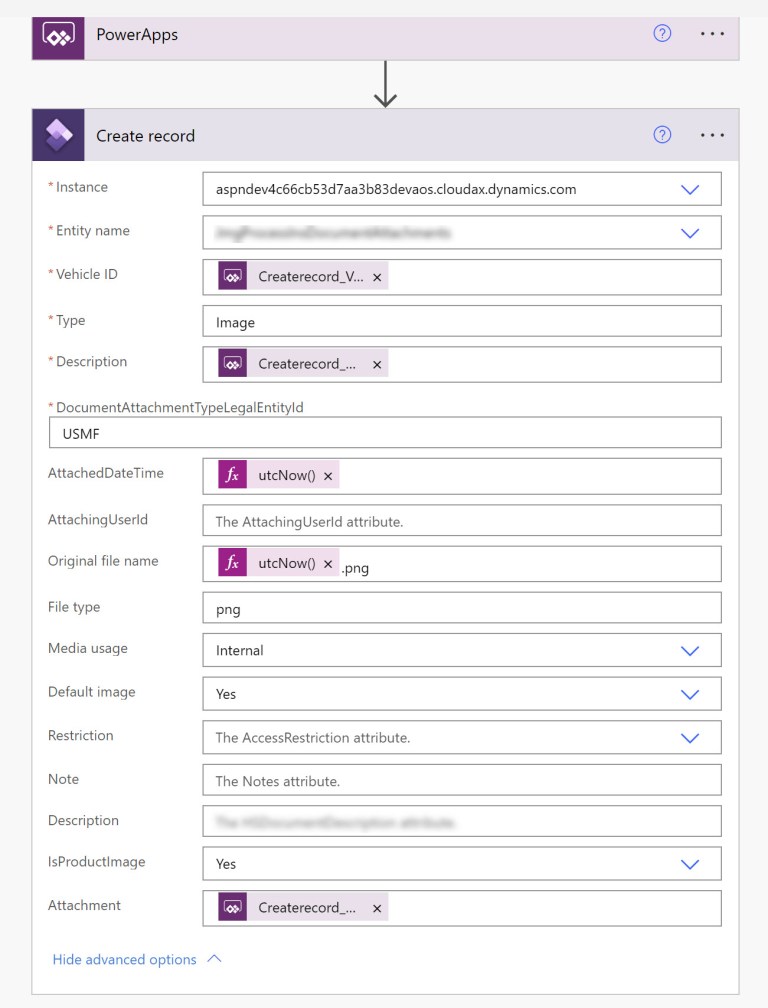Open the help icon on Create record step
Image resolution: width=768 pixels, height=1008 pixels.
coord(662,133)
